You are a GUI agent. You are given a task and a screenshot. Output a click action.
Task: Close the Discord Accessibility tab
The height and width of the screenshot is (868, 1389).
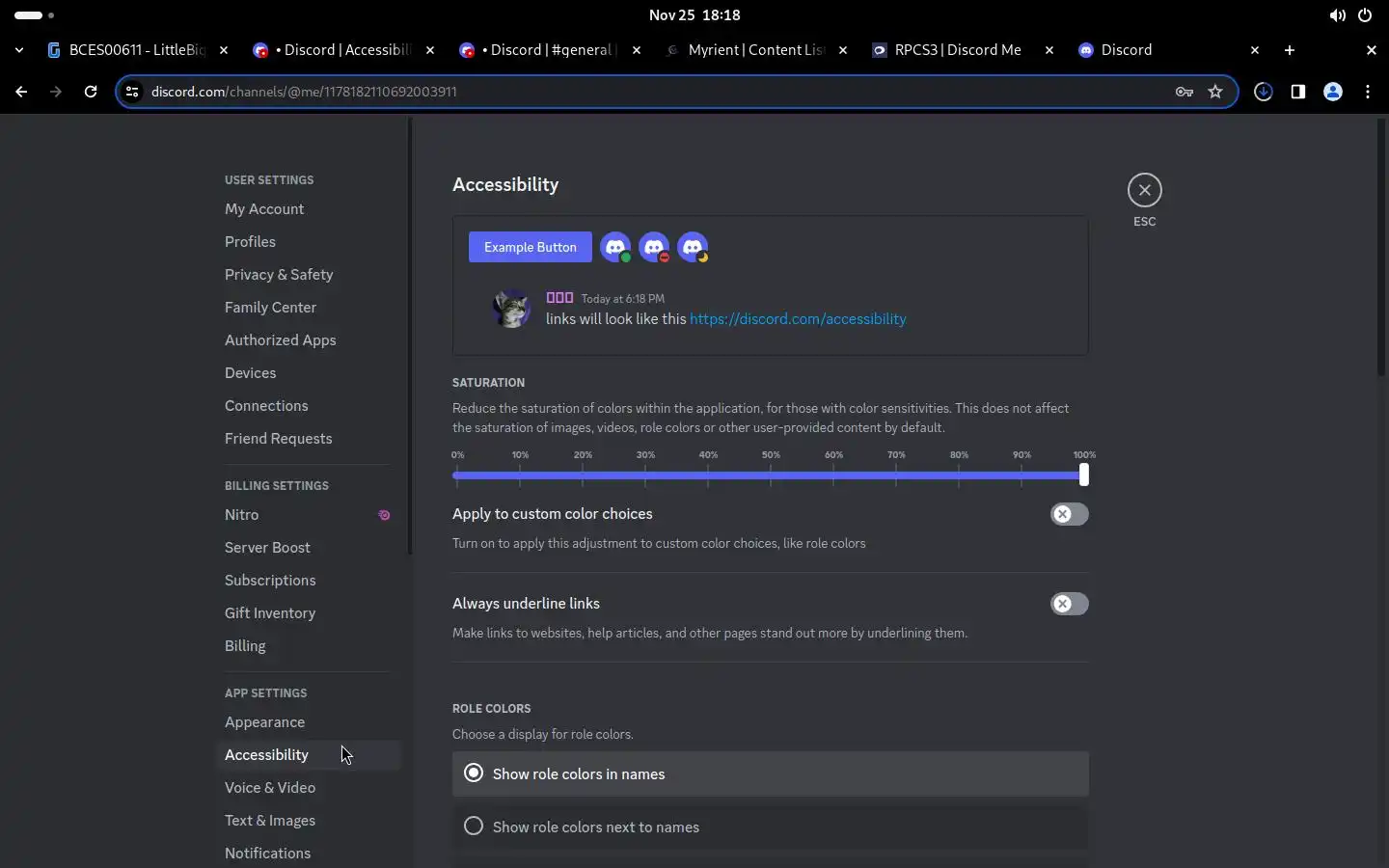click(430, 50)
